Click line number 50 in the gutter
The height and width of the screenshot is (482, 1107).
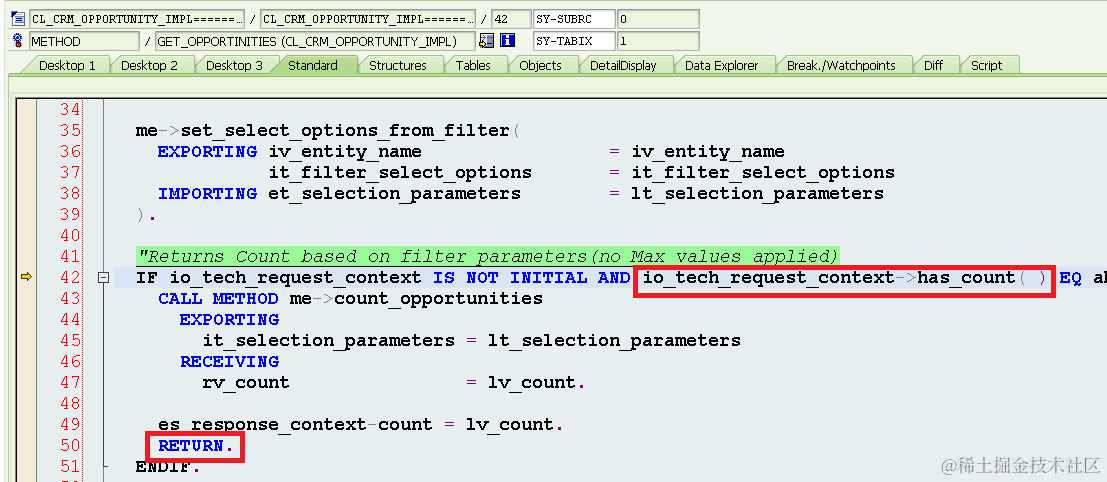(x=69, y=445)
